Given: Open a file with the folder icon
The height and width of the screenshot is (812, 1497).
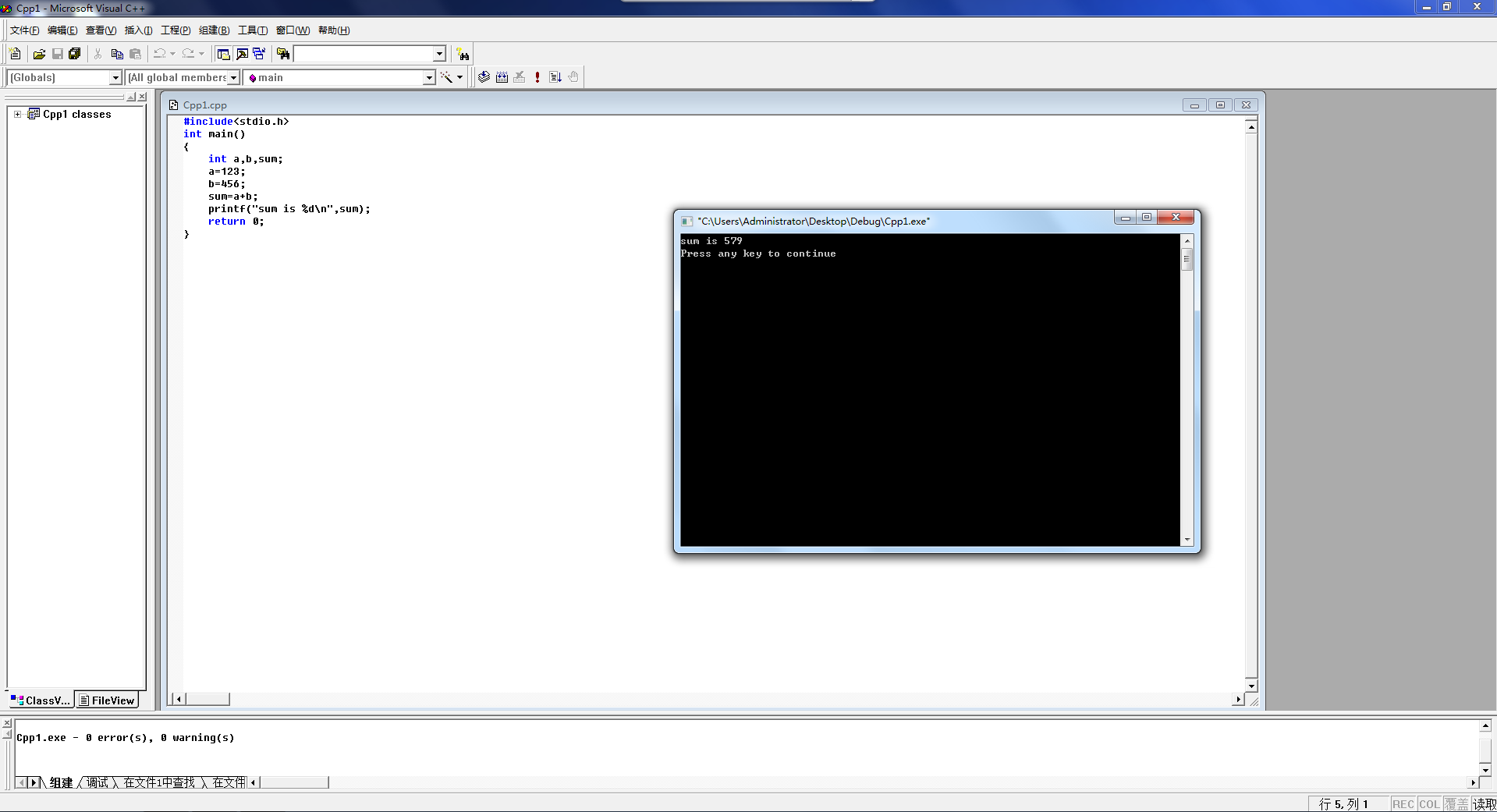Looking at the screenshot, I should 39,54.
